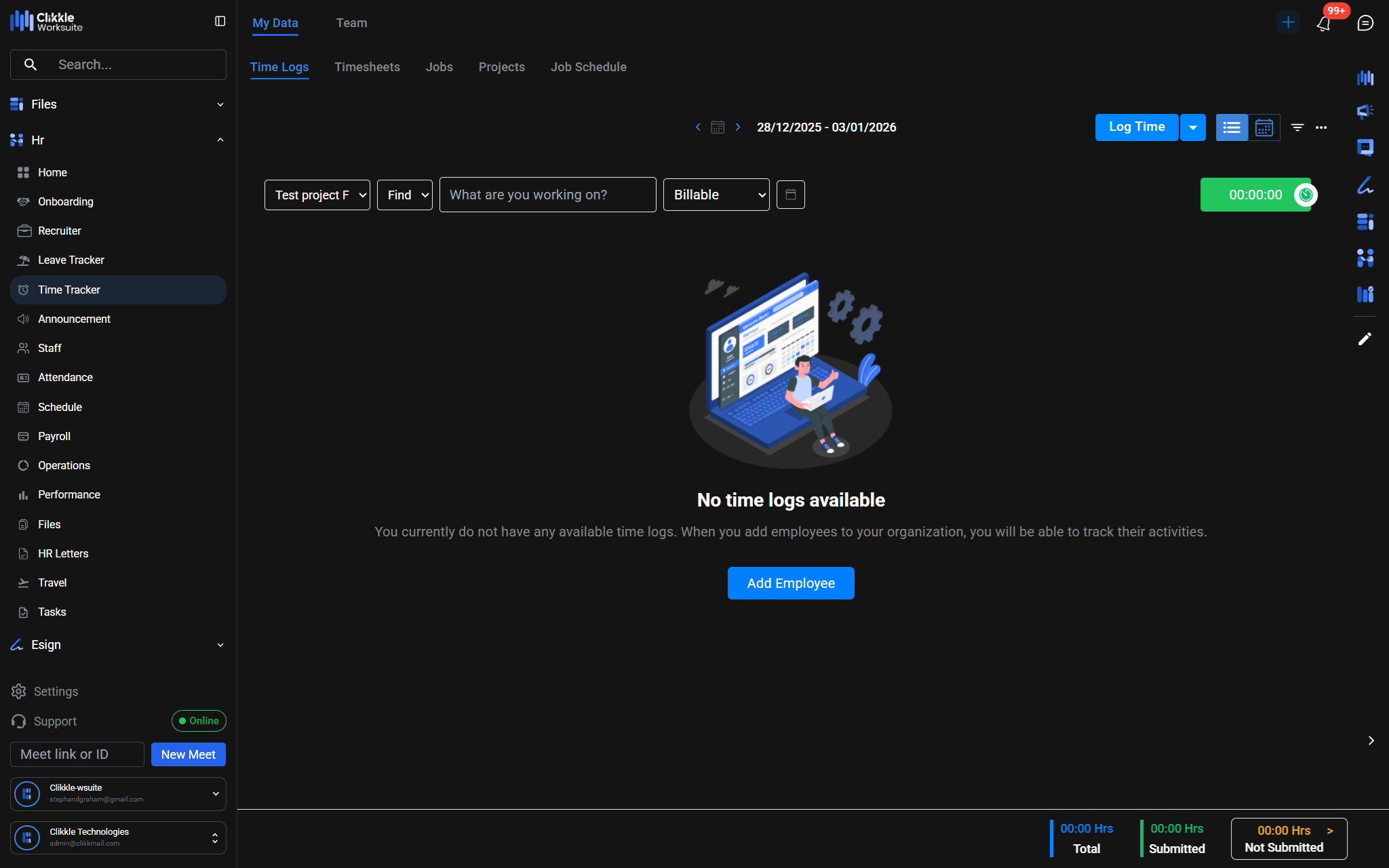Open the Team tab
Viewport: 1389px width, 868px height.
[351, 23]
